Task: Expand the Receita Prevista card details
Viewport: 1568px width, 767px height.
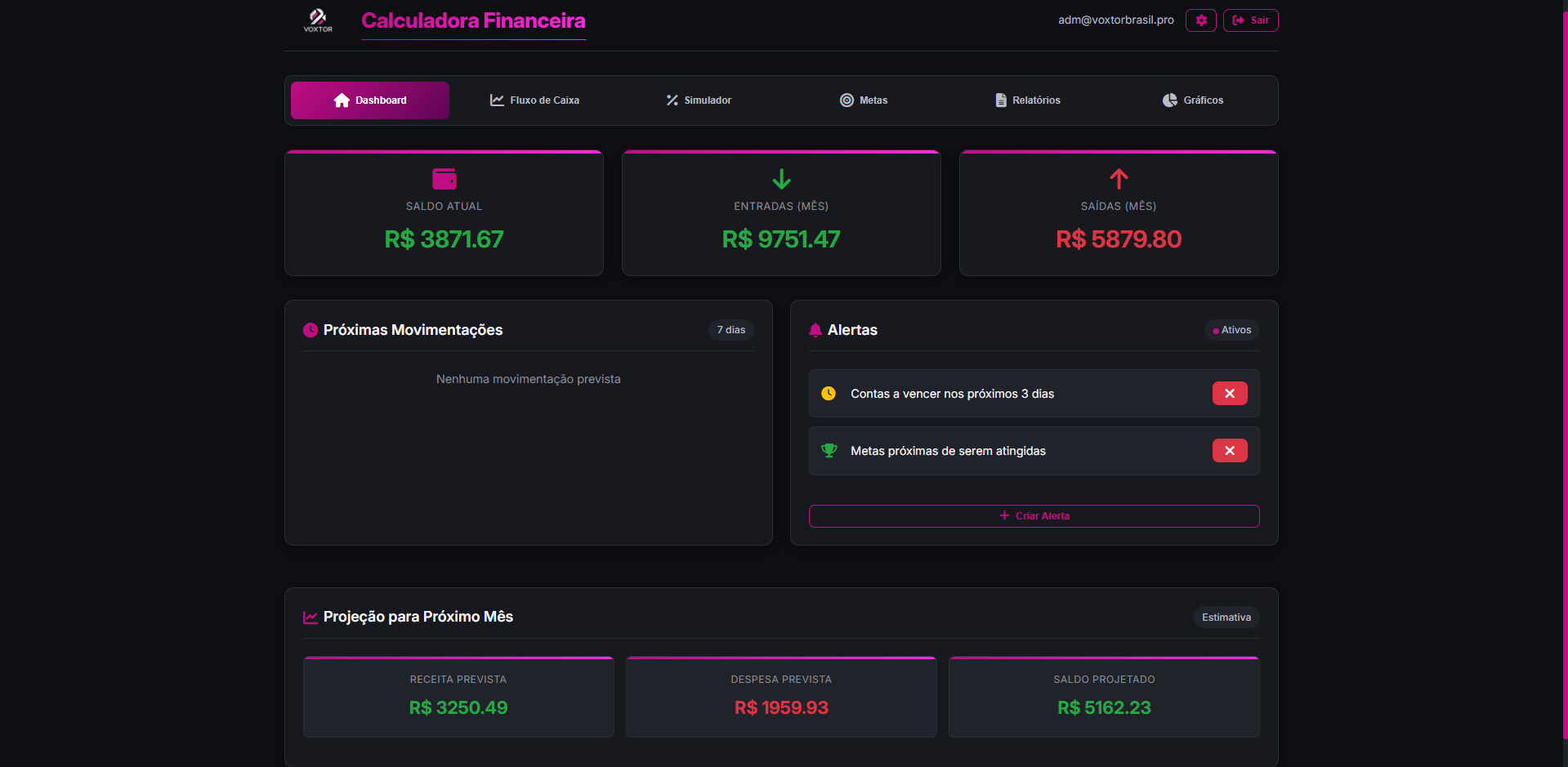Action: pyautogui.click(x=458, y=696)
